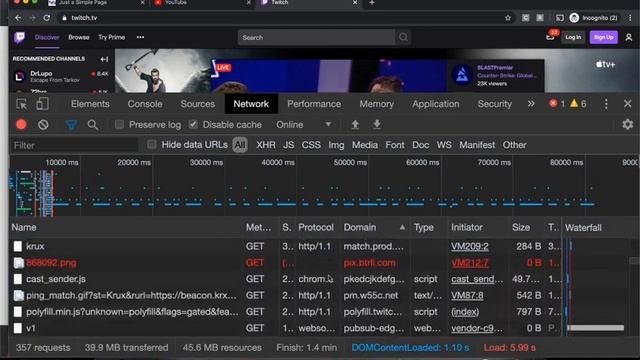The image size is (640, 360).
Task: Bookmark this page with the star
Action: (x=508, y=18)
